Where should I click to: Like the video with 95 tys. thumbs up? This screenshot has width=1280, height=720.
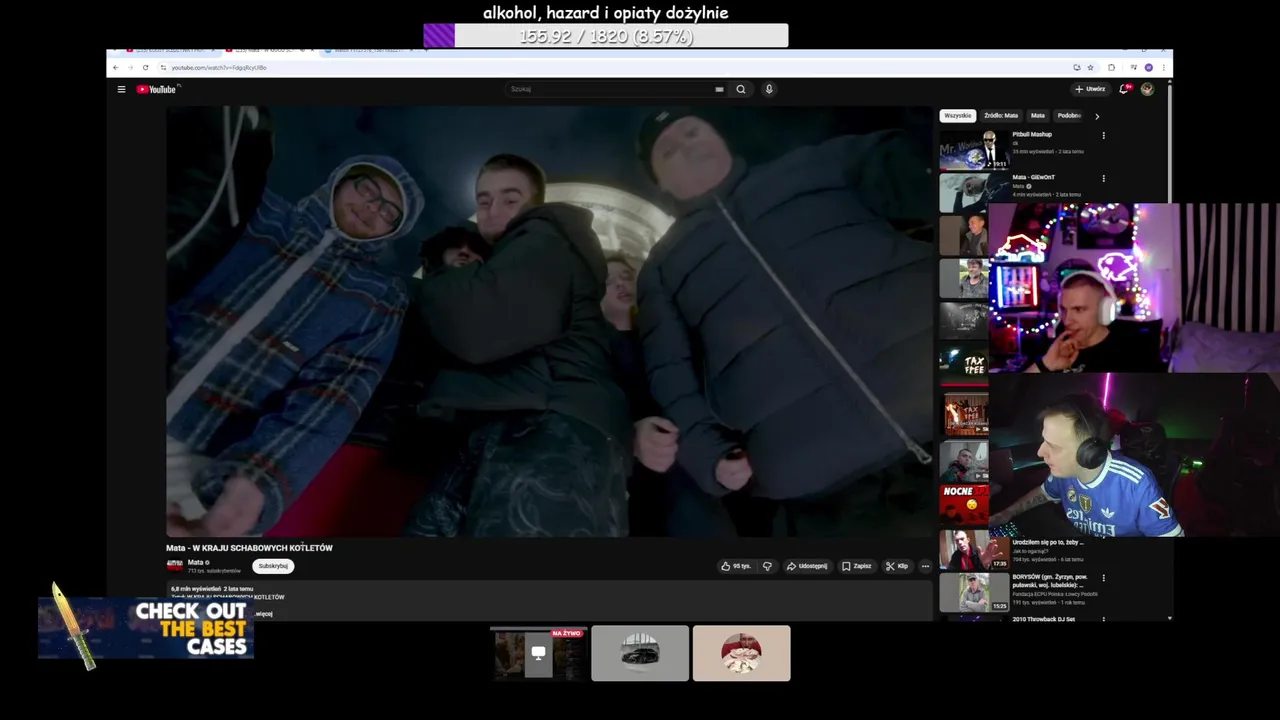tap(736, 566)
